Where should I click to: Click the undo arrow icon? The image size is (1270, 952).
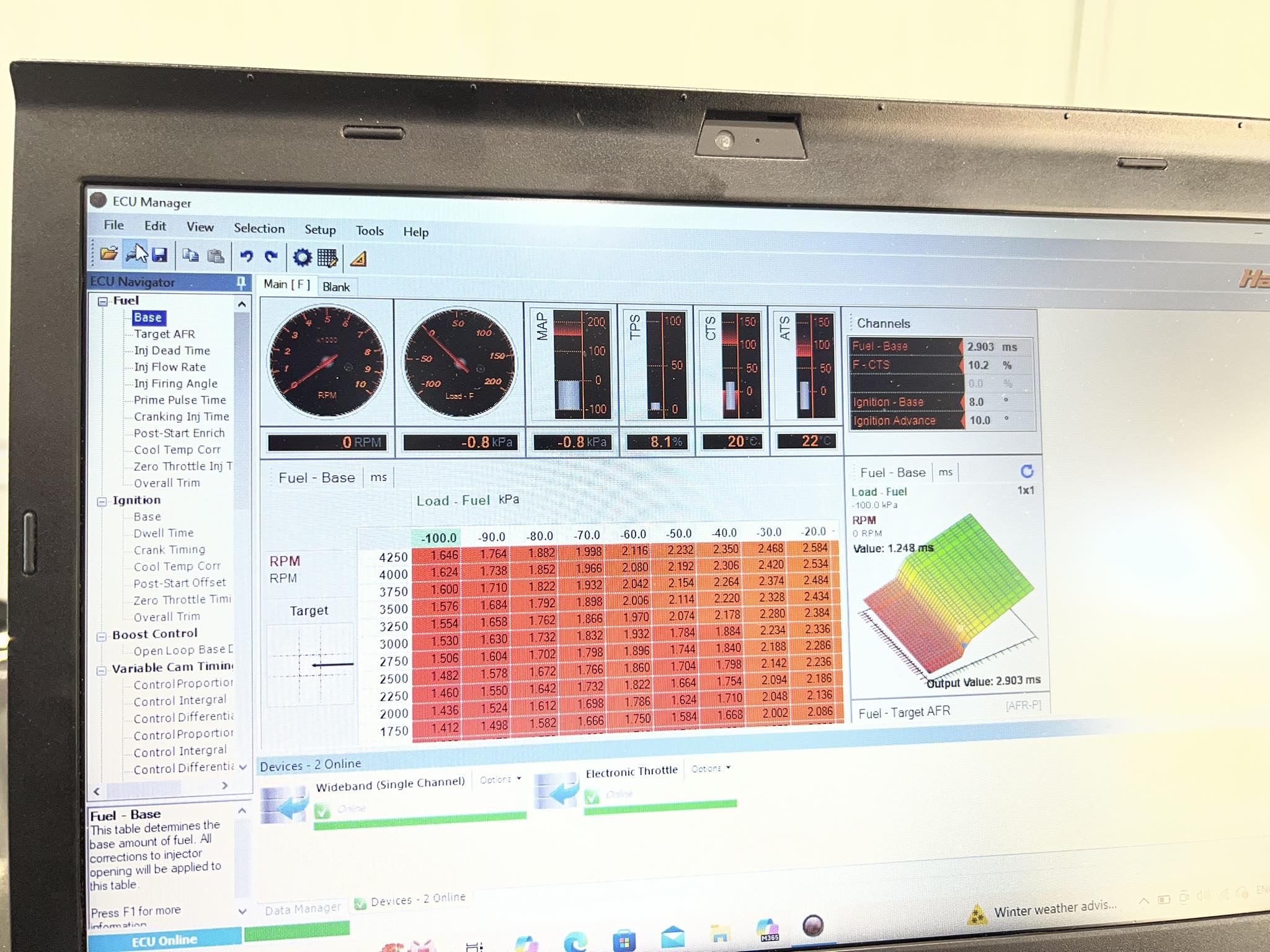[x=246, y=256]
